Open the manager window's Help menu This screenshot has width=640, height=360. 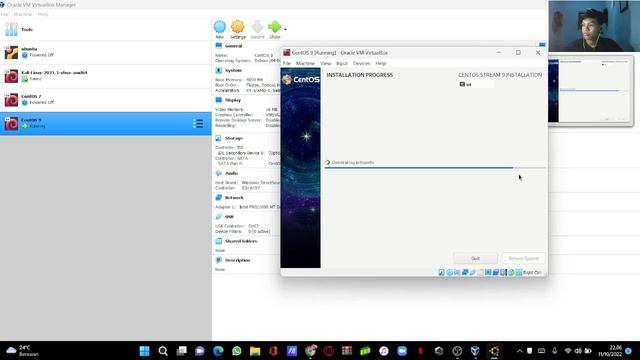43,14
